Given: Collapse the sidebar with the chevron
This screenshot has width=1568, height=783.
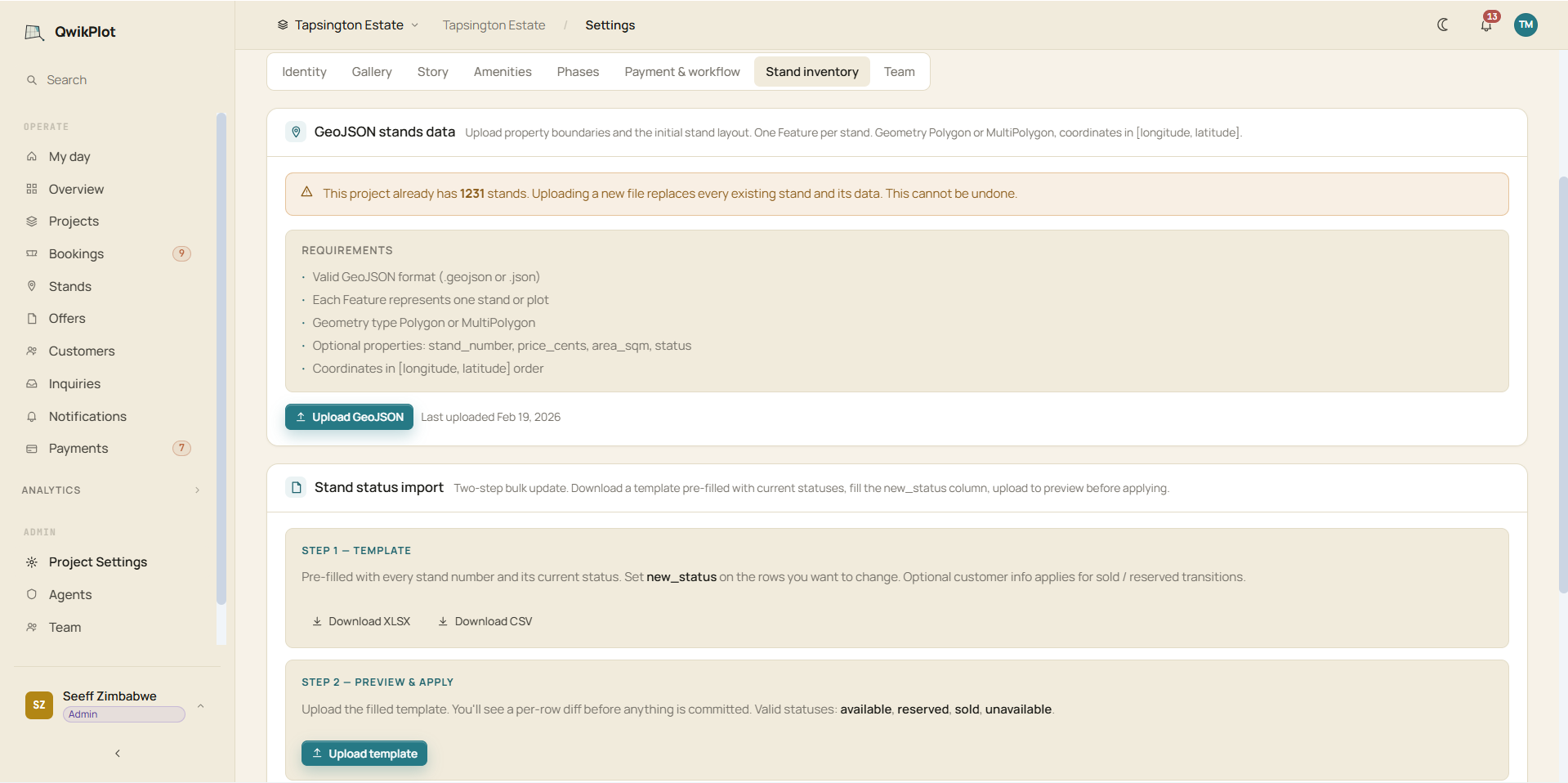Looking at the screenshot, I should point(118,753).
